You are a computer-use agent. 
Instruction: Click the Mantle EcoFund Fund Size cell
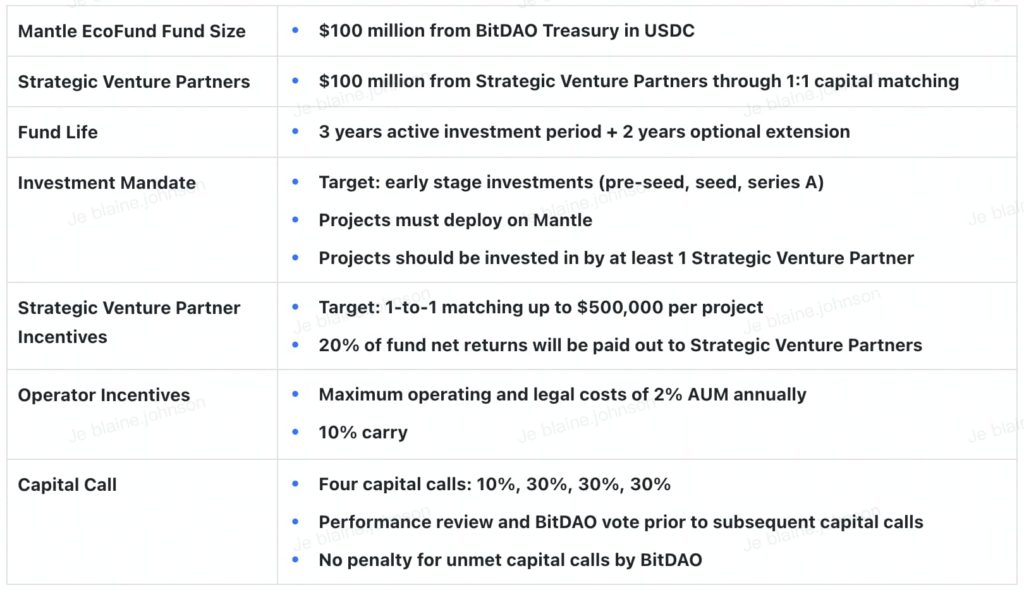tap(132, 31)
